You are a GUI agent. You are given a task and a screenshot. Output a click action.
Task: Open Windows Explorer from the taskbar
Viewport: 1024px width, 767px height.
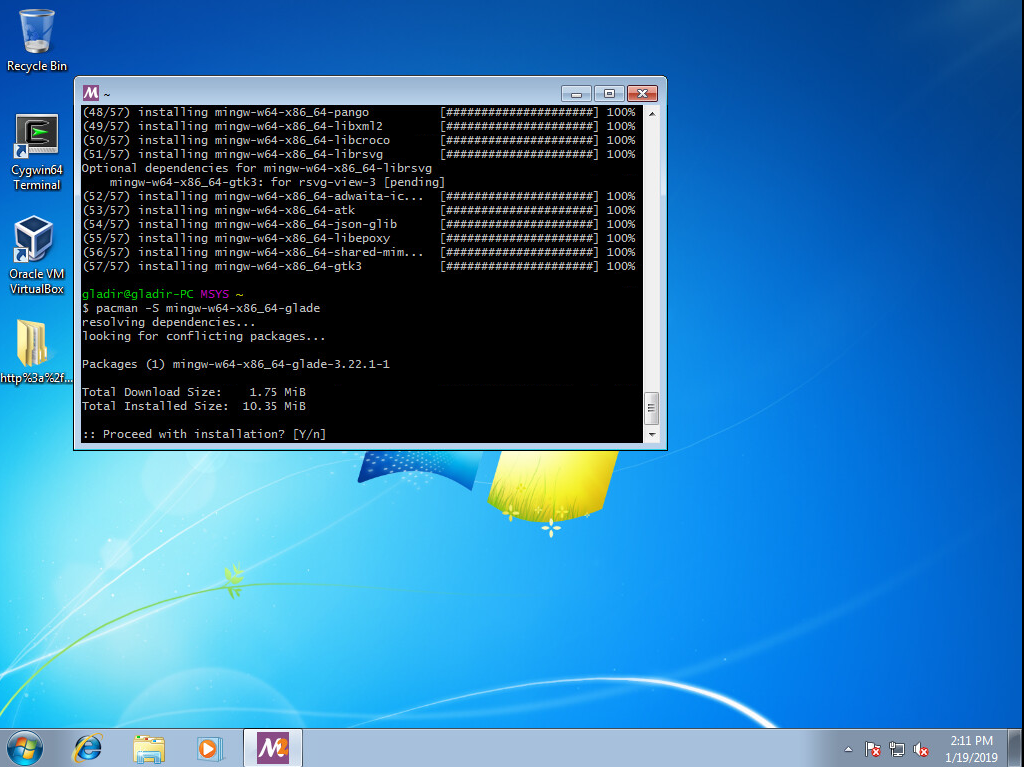149,747
